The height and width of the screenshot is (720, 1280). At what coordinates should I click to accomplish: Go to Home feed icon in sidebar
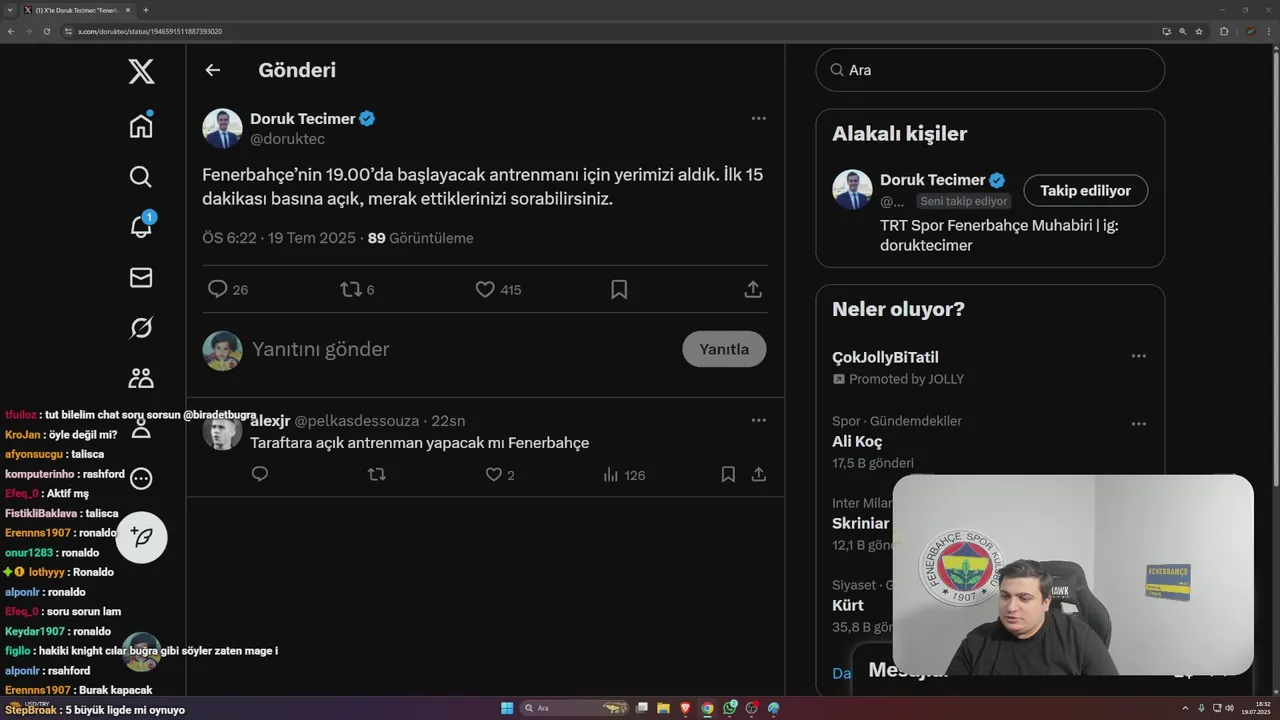[141, 125]
